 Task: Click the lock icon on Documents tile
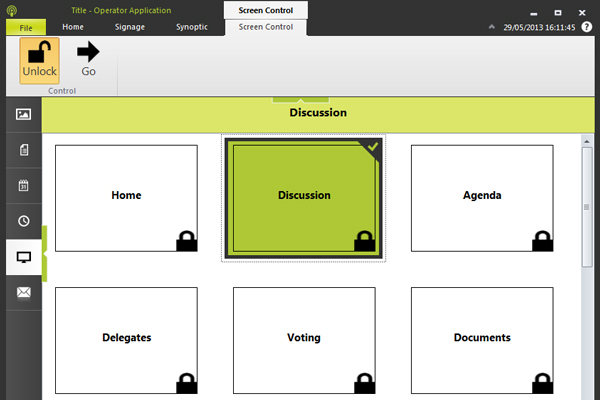coord(543,383)
